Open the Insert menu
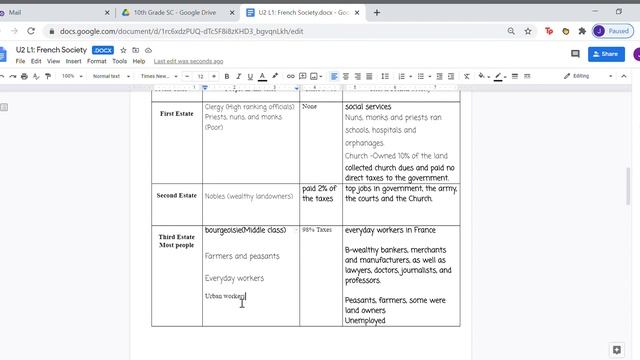Viewport: 640px width, 360px height. tap(73, 61)
